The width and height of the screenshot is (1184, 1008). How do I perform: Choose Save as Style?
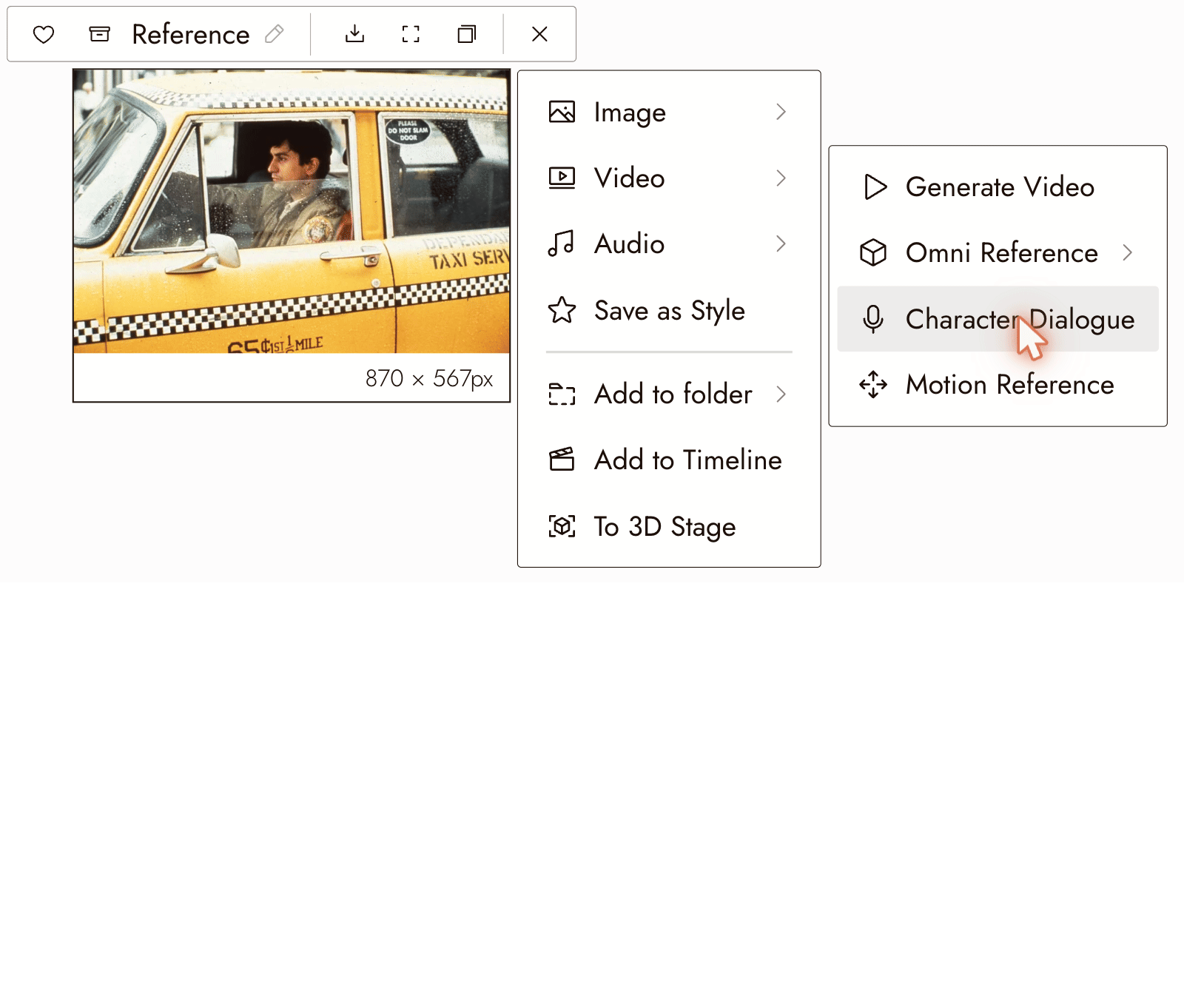tap(669, 310)
